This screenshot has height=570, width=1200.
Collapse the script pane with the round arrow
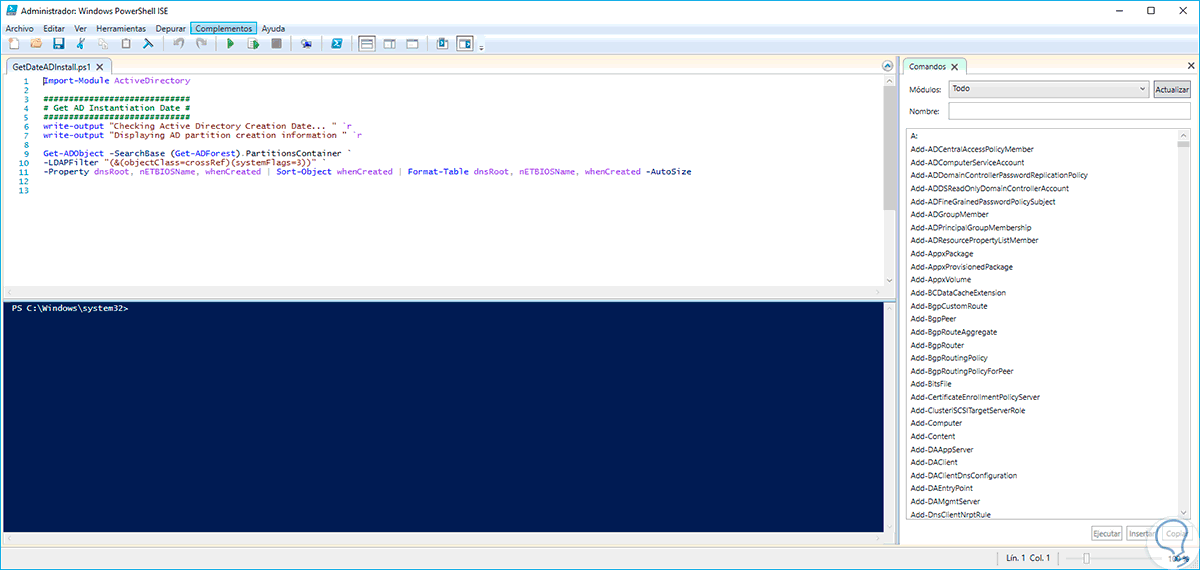pyautogui.click(x=887, y=66)
